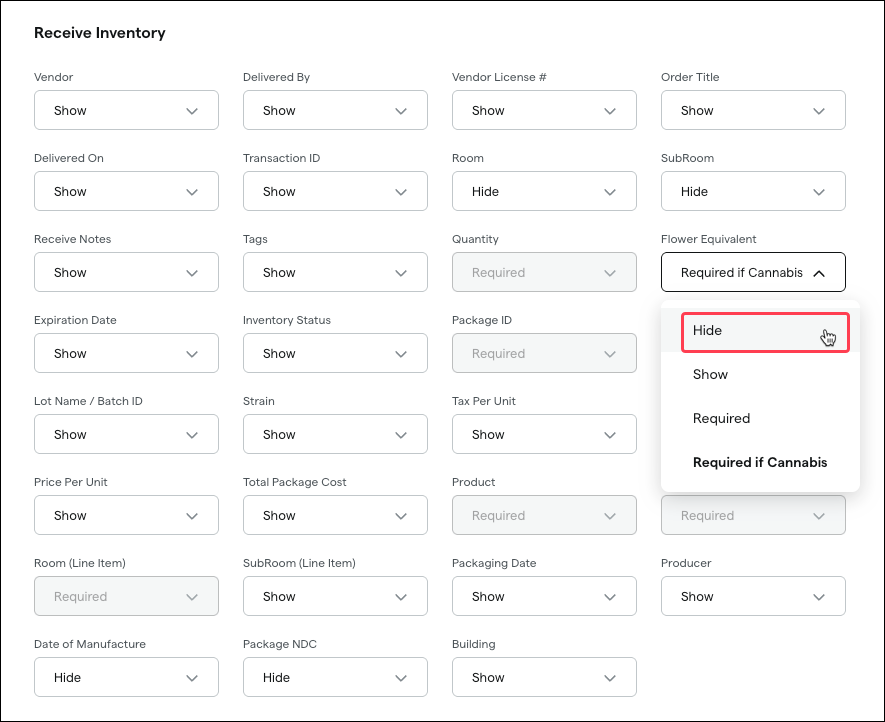This screenshot has height=722, width=885.
Task: Open the Date of Manufacture dropdown
Action: 126,677
